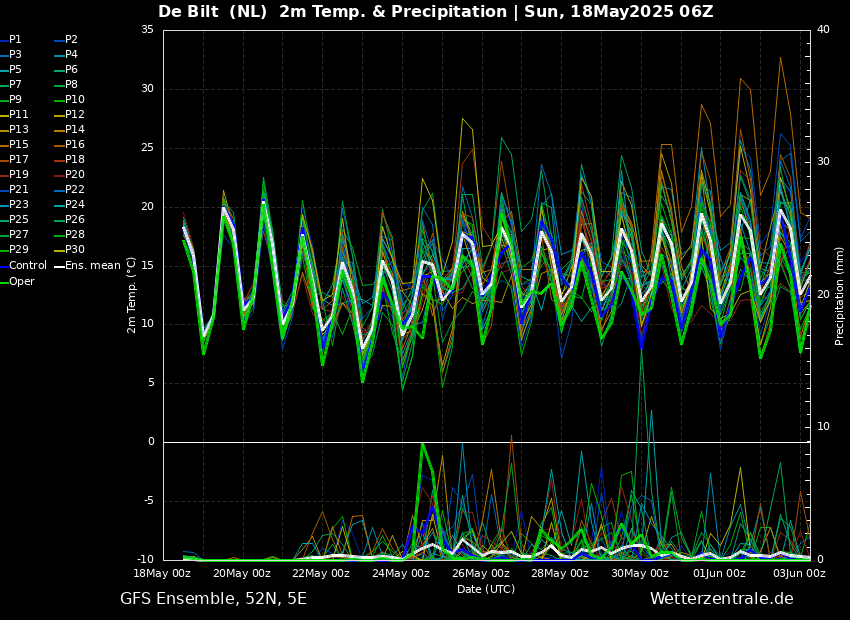Click the 01Jun 00z date label
This screenshot has height=620, width=850.
(719, 573)
